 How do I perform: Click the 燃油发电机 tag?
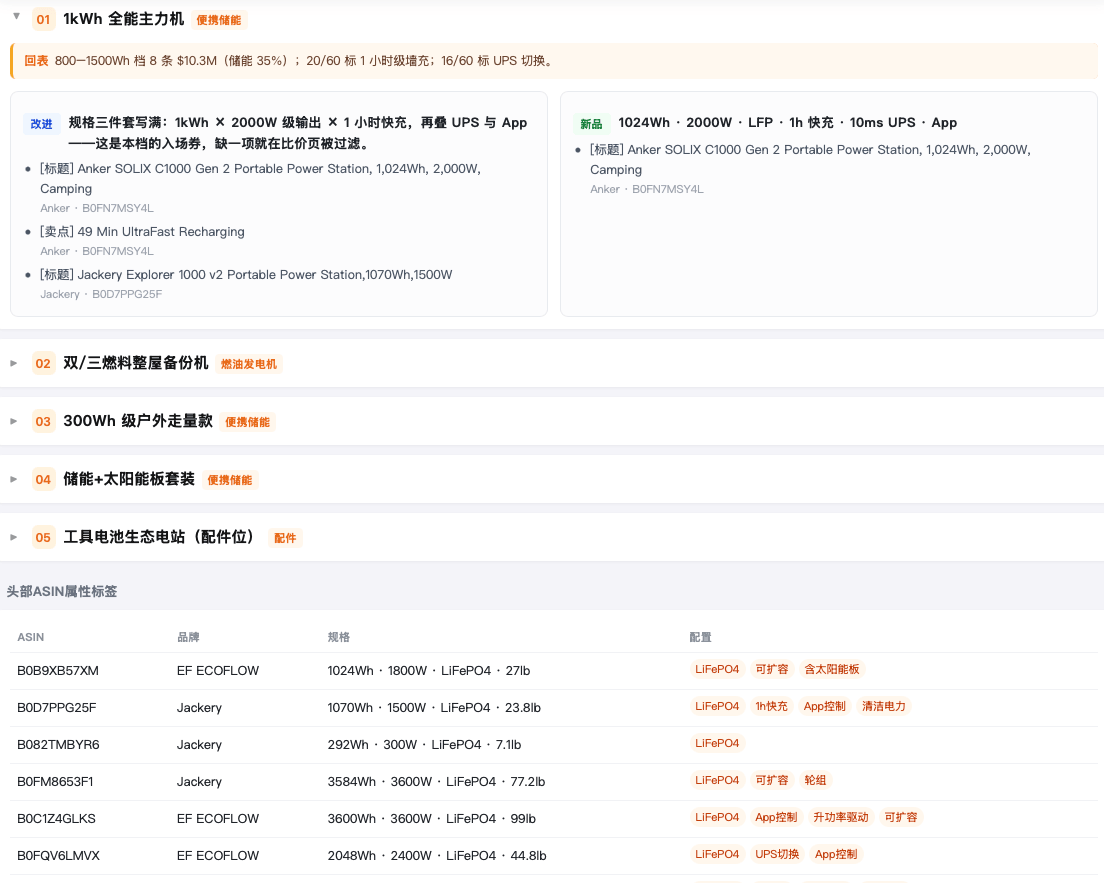click(249, 364)
